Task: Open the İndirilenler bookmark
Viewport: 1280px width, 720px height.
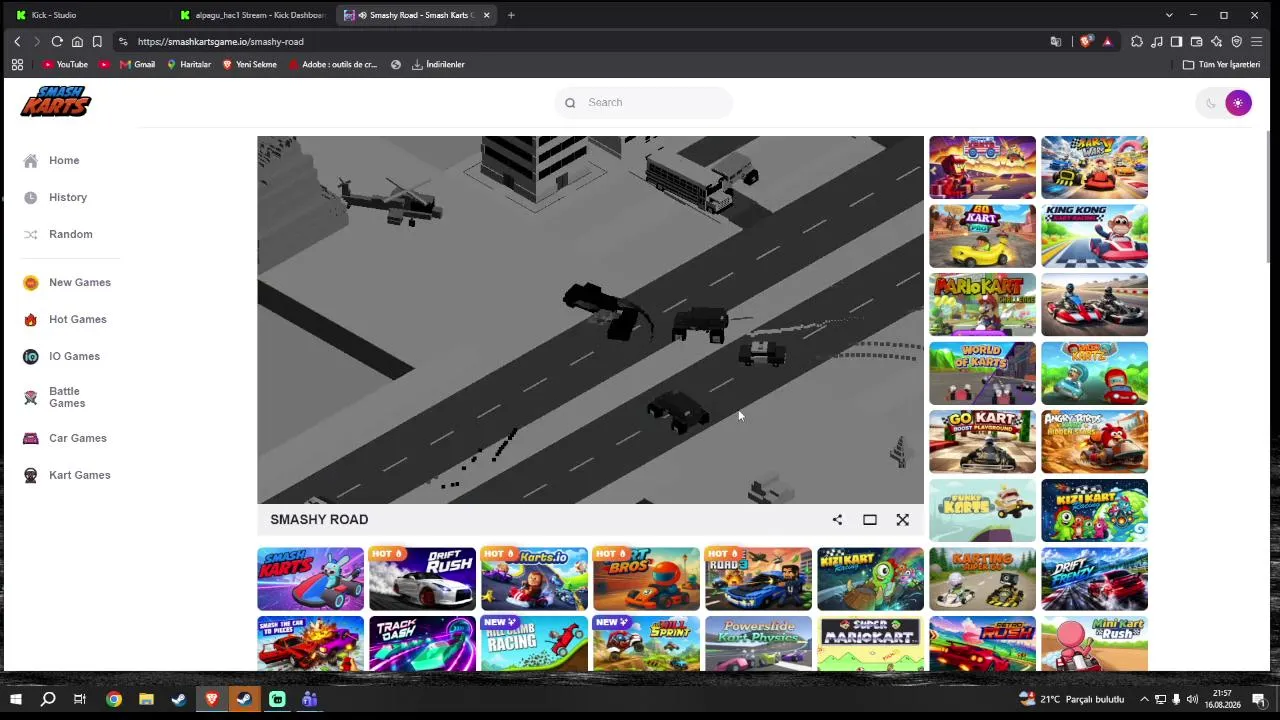Action: pyautogui.click(x=438, y=64)
